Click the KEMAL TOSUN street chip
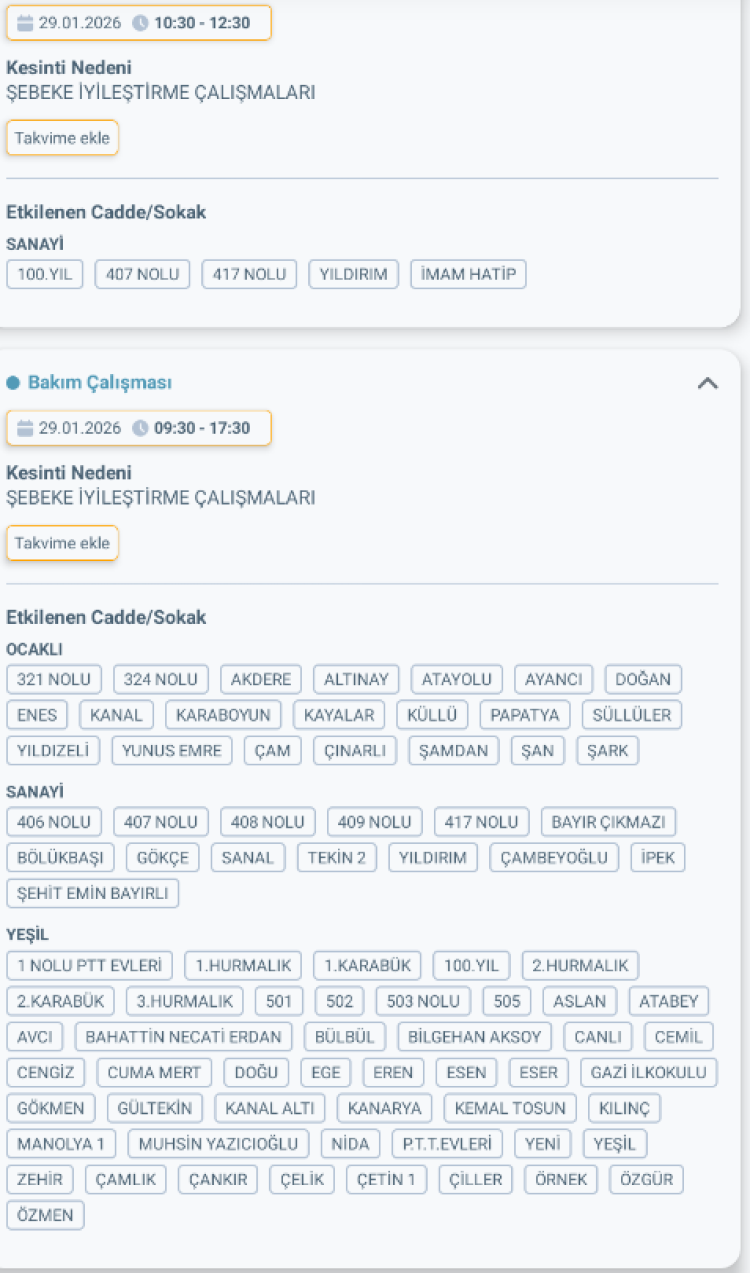This screenshot has height=1273, width=750. [510, 1108]
